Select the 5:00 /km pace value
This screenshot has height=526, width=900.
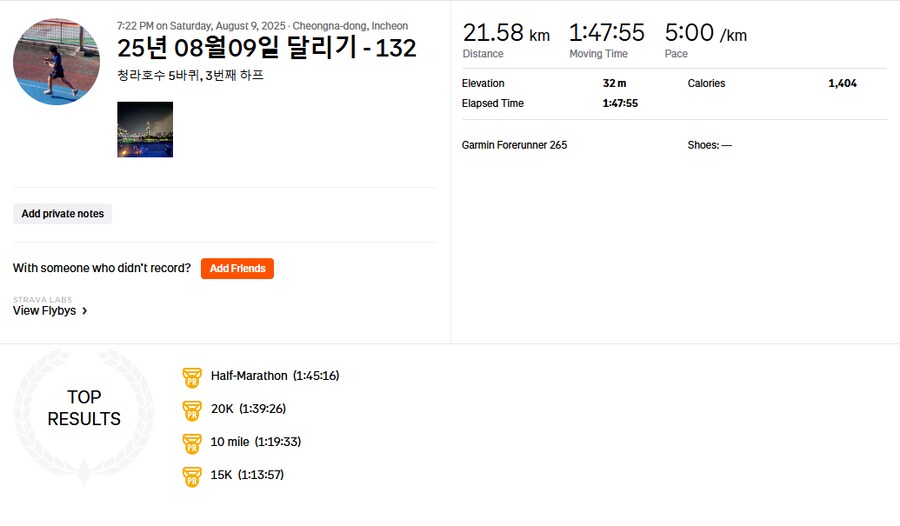(706, 33)
